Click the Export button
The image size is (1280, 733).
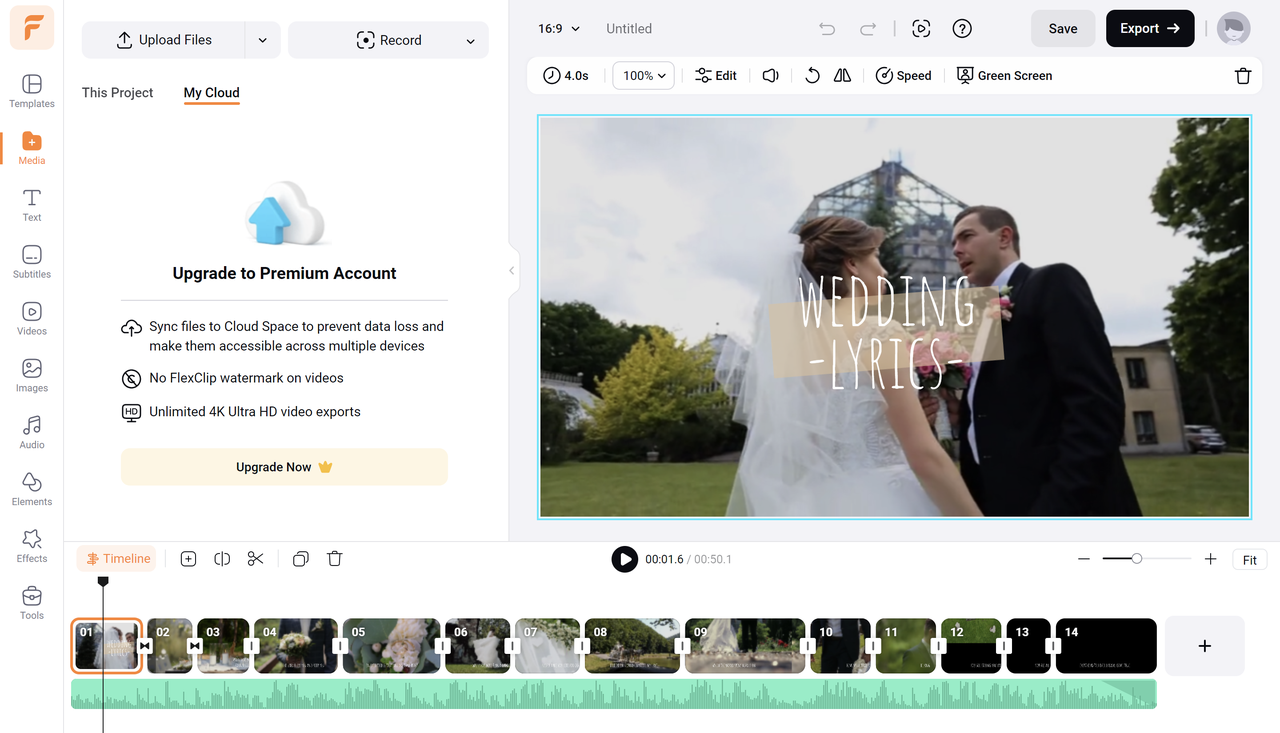coord(1150,29)
